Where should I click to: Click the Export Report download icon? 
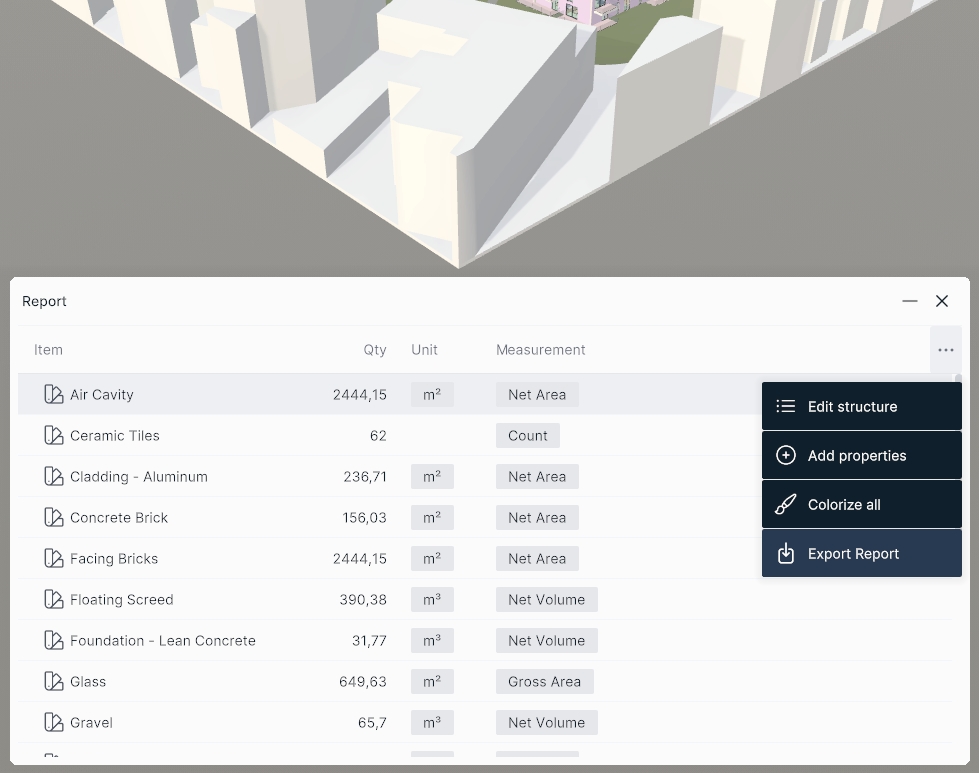click(x=785, y=553)
